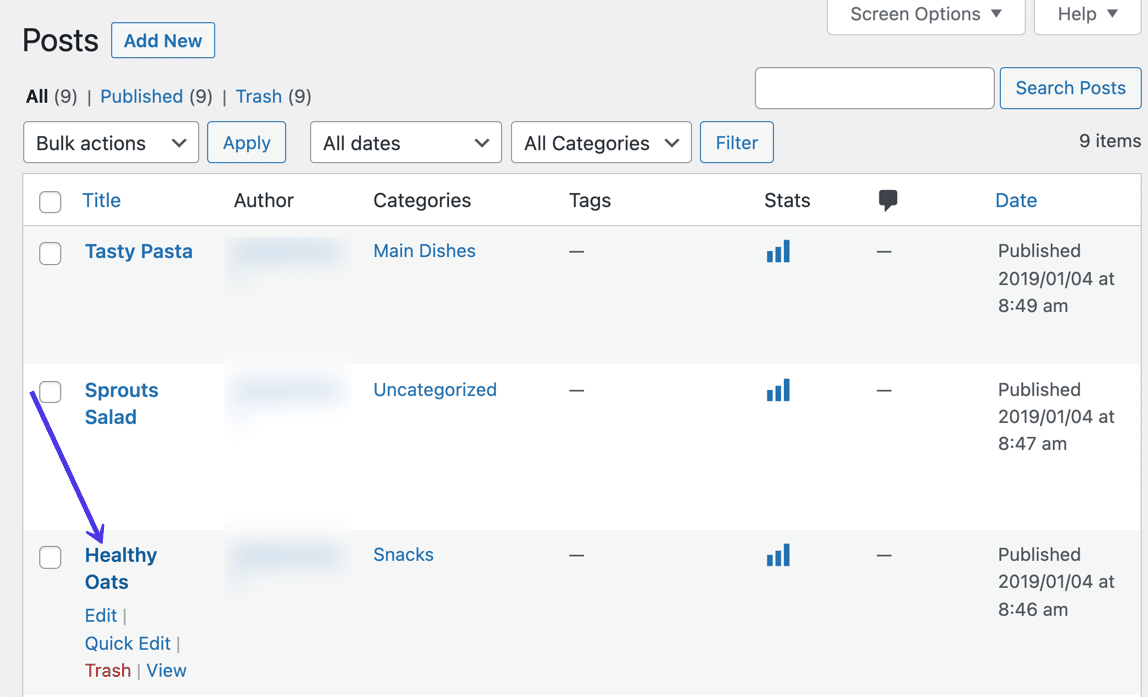The height and width of the screenshot is (697, 1148).
Task: Expand the Screen Options panel
Action: coord(924,14)
